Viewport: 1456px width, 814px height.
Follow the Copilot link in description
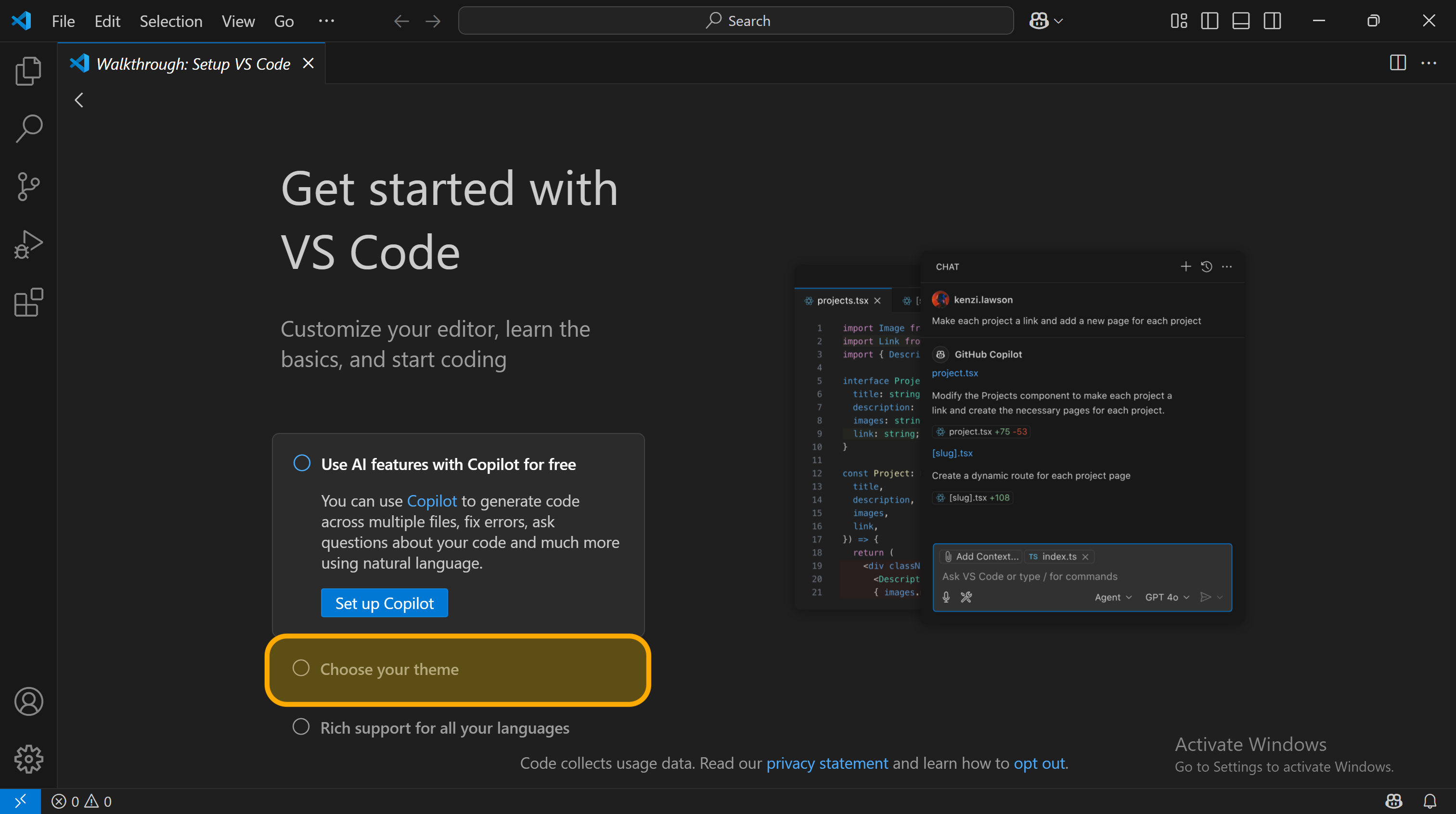(432, 501)
